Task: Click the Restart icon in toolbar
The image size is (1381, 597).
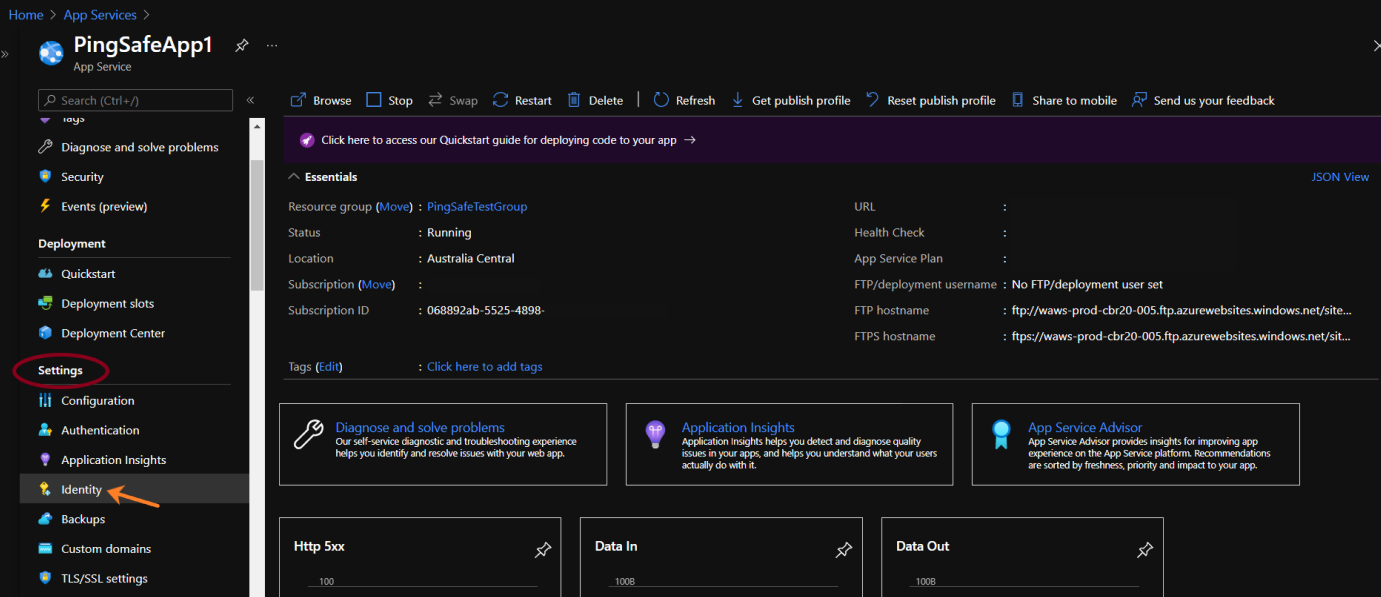Action: coord(501,100)
